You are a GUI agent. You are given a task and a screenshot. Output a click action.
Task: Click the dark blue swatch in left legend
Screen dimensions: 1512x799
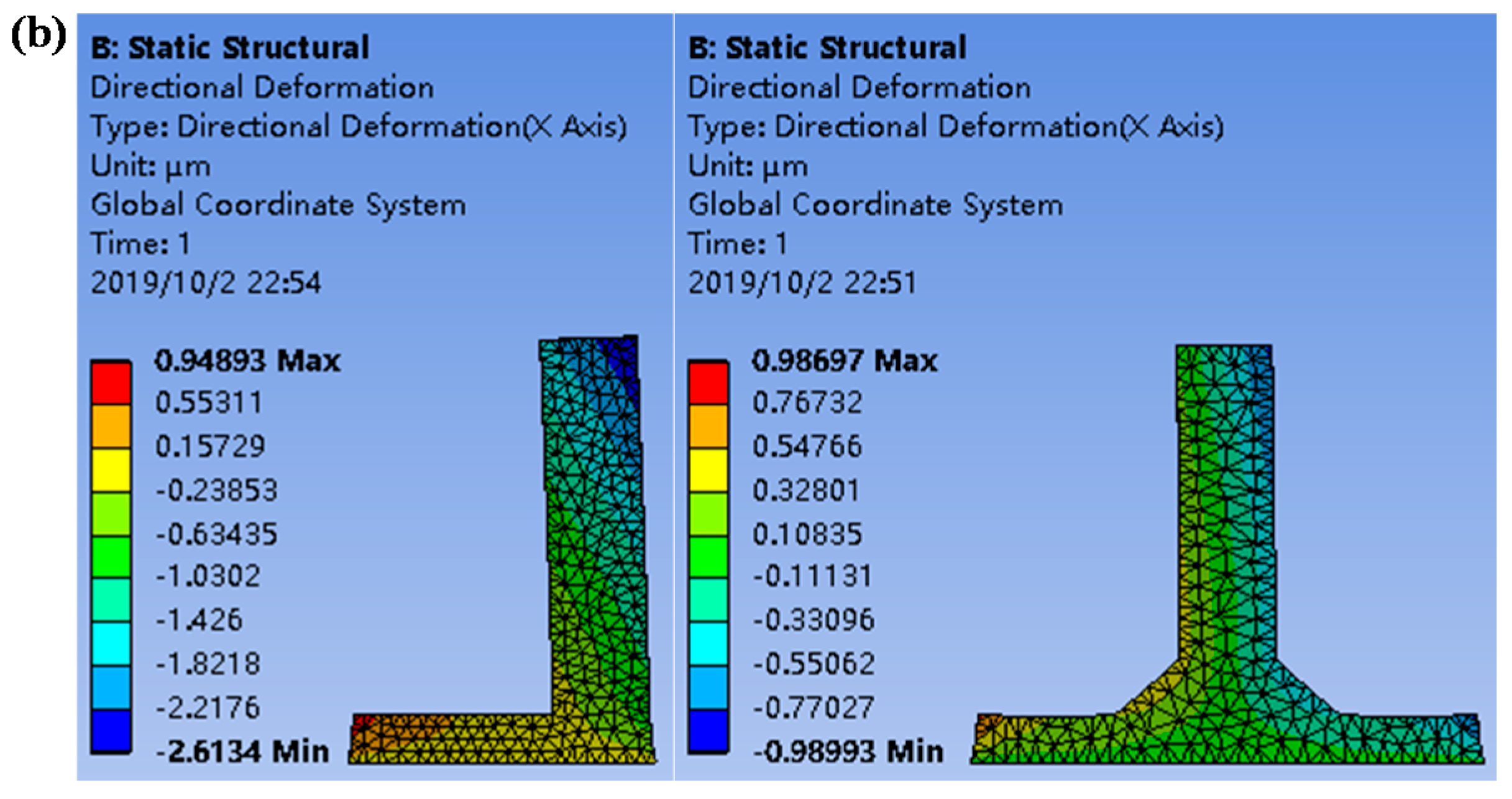click(111, 731)
